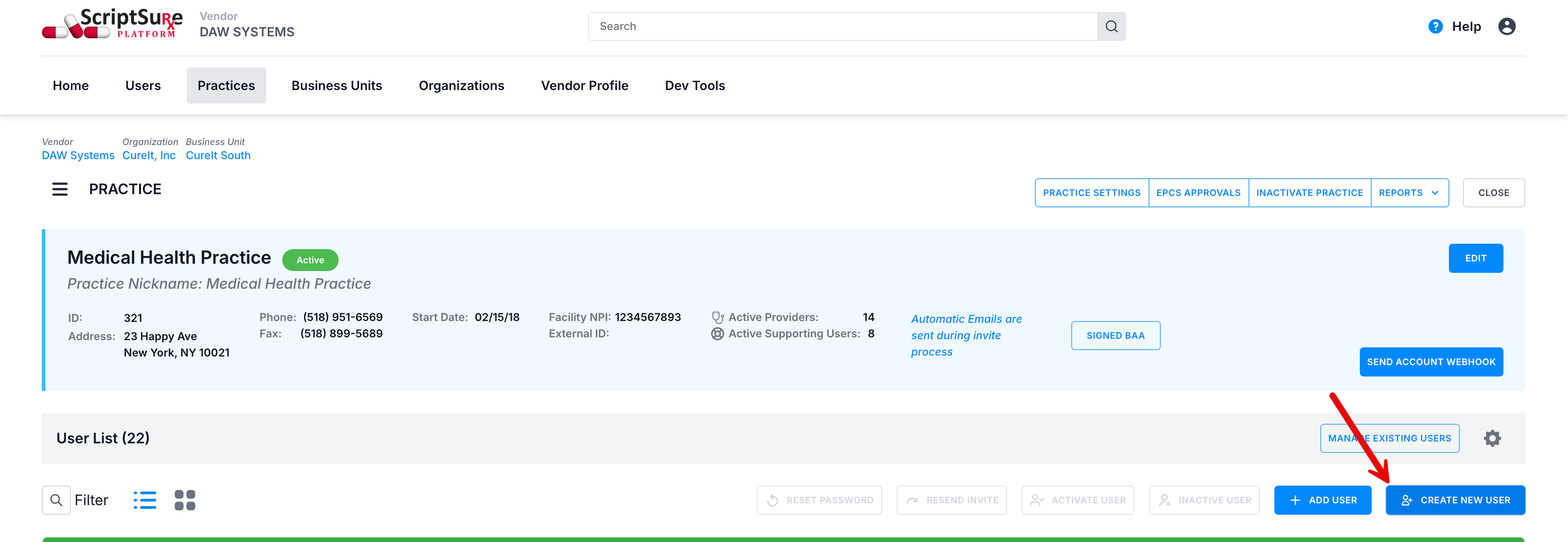This screenshot has height=542, width=1568.
Task: Click the search magnifier icon button
Action: pyautogui.click(x=1111, y=26)
